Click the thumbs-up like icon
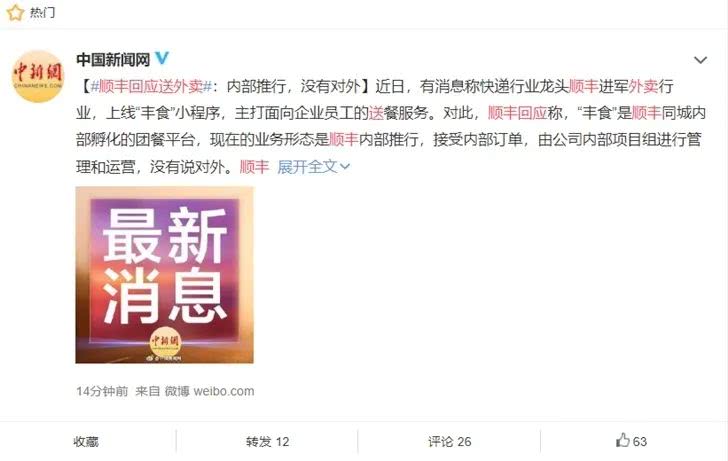The image size is (728, 461). click(x=622, y=440)
